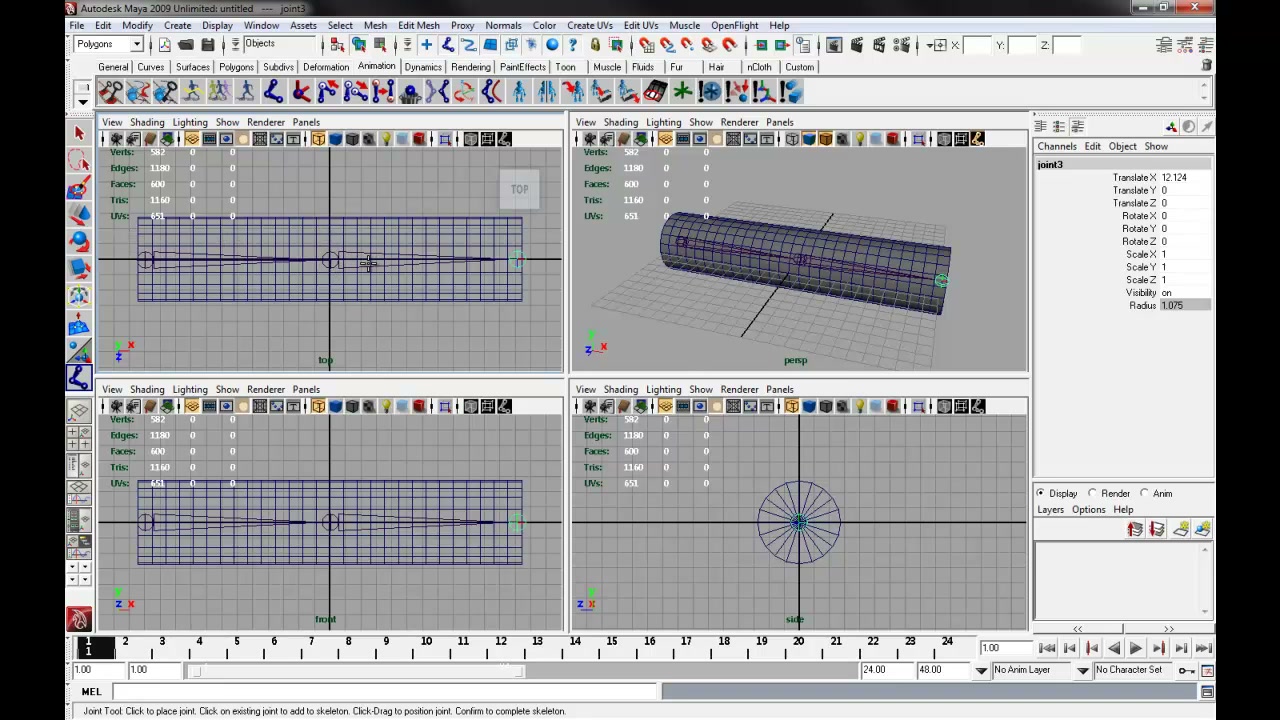This screenshot has width=1280, height=720.
Task: Select the Display radio button
Action: click(x=1041, y=493)
